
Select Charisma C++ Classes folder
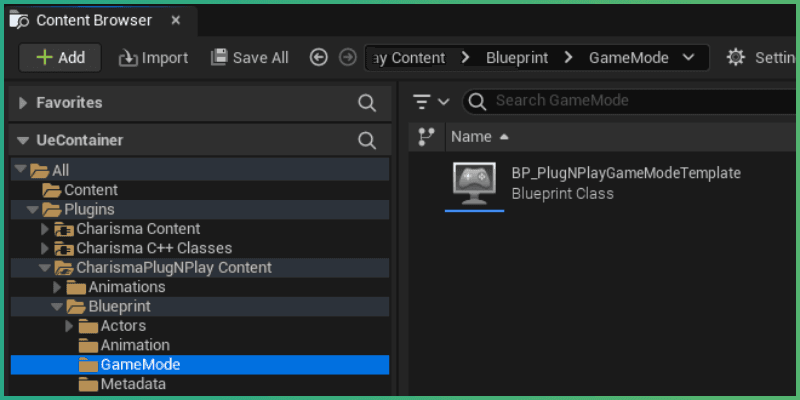click(x=154, y=248)
